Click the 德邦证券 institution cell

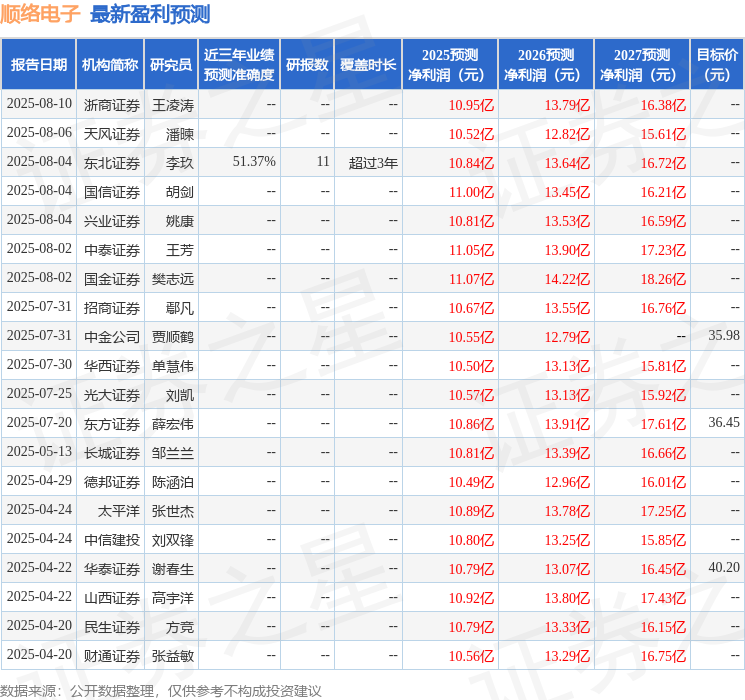112,482
